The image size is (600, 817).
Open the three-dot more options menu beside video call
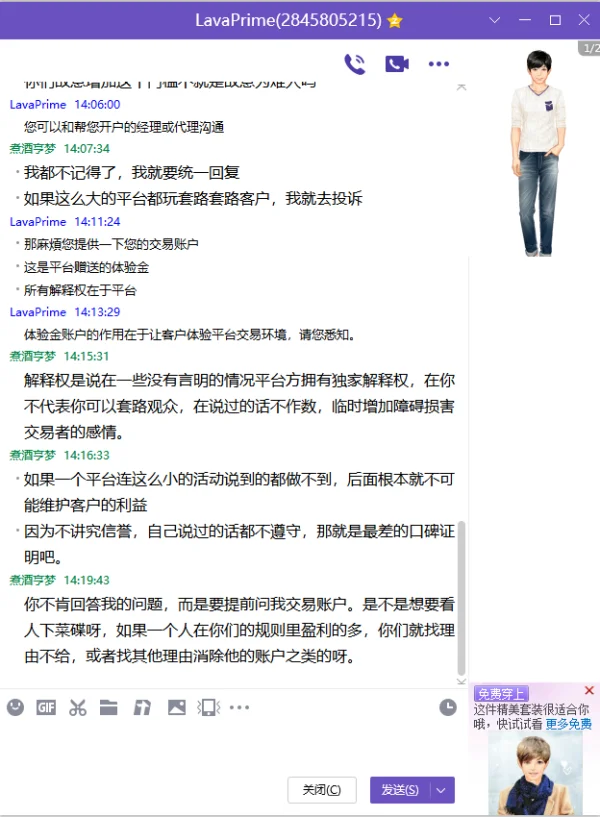(x=439, y=64)
